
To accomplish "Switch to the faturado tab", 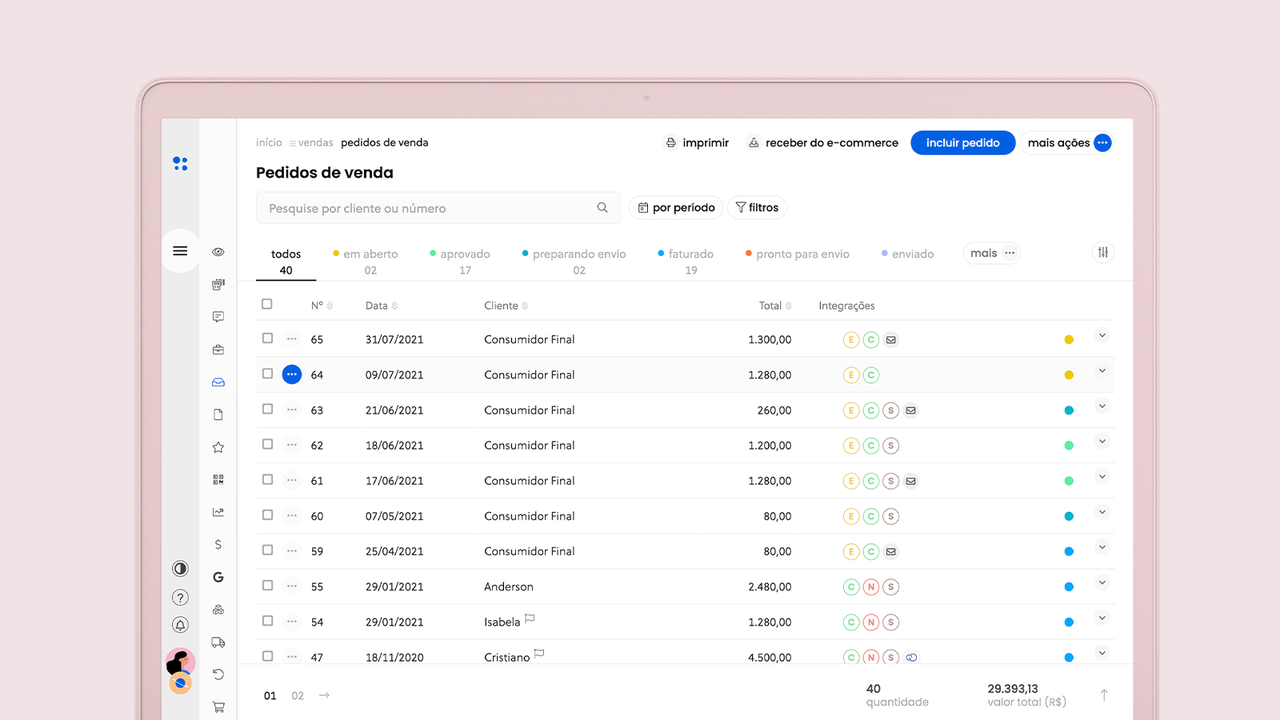I will click(686, 262).
